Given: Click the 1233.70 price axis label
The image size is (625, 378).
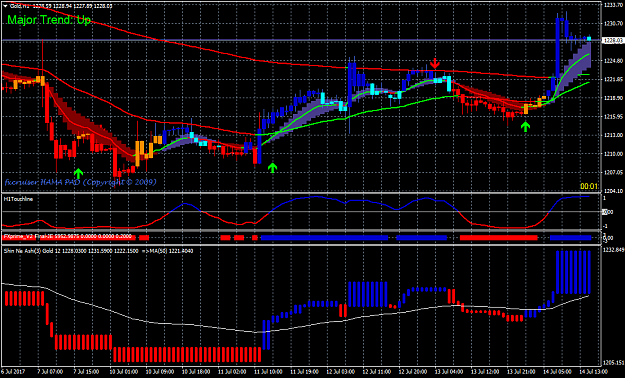Looking at the screenshot, I should (614, 5).
